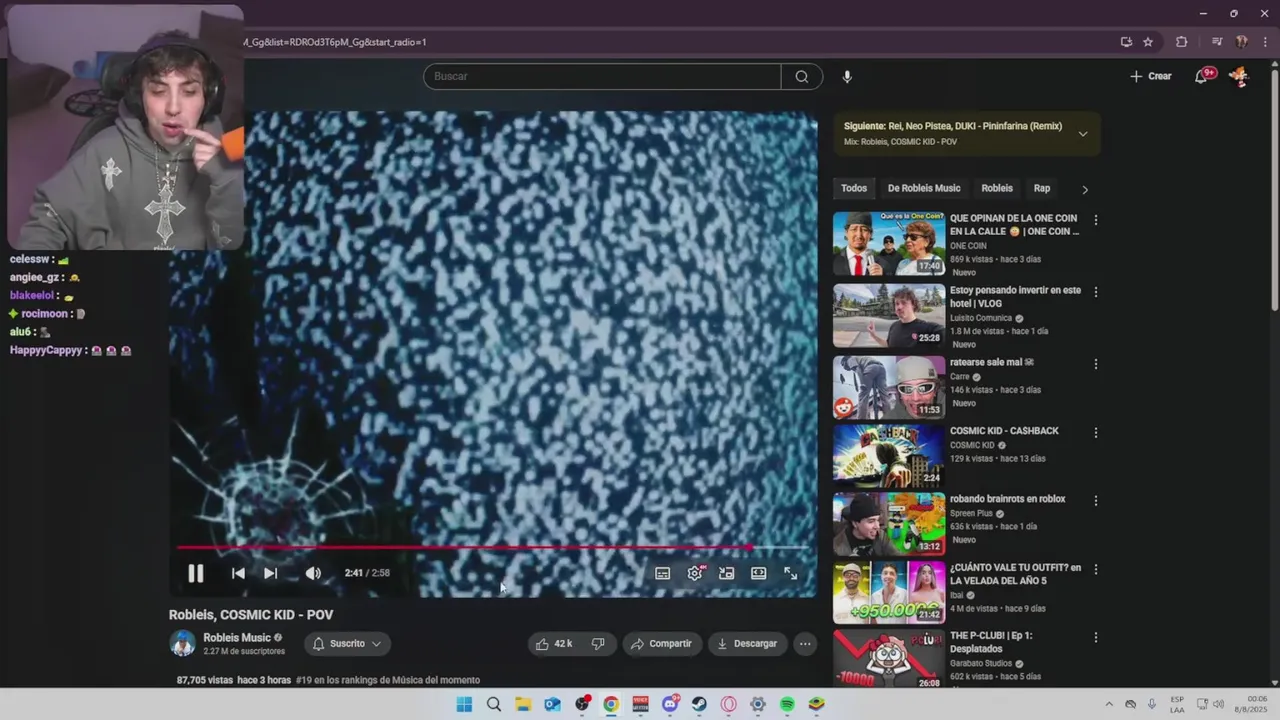1280x720 pixels.
Task: Switch to miniplayer mode
Action: [x=727, y=573]
